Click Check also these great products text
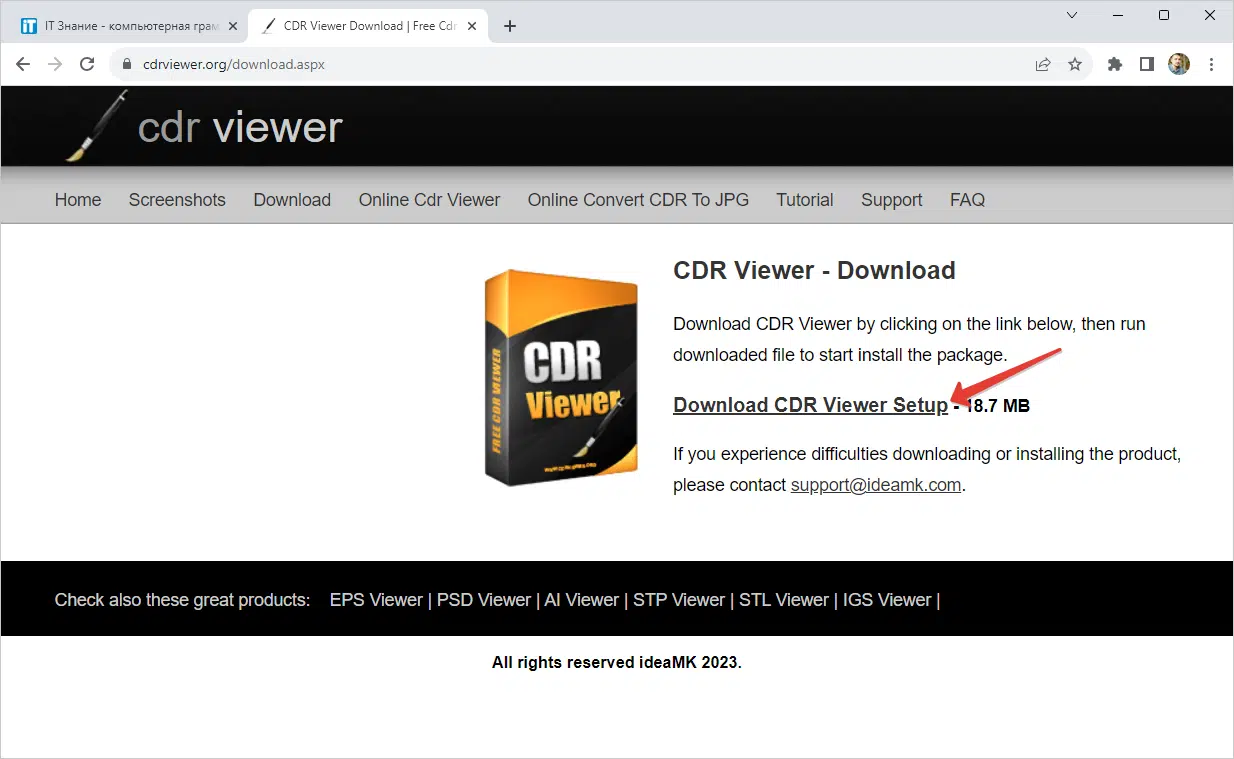 [x=182, y=600]
